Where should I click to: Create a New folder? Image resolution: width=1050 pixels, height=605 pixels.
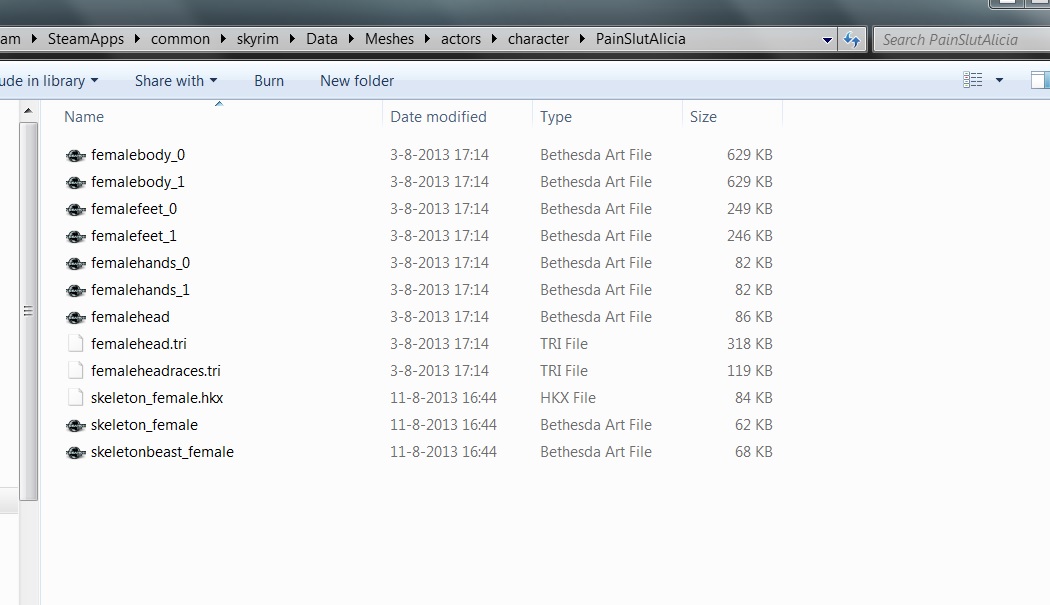tap(357, 80)
